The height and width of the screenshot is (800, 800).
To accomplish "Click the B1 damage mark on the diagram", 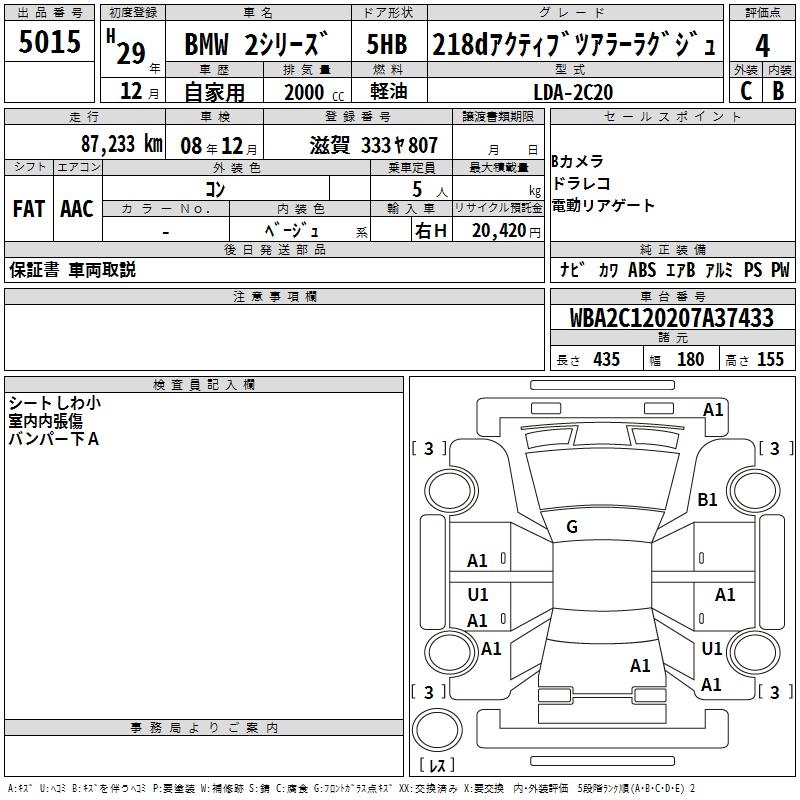I will click(x=707, y=499).
